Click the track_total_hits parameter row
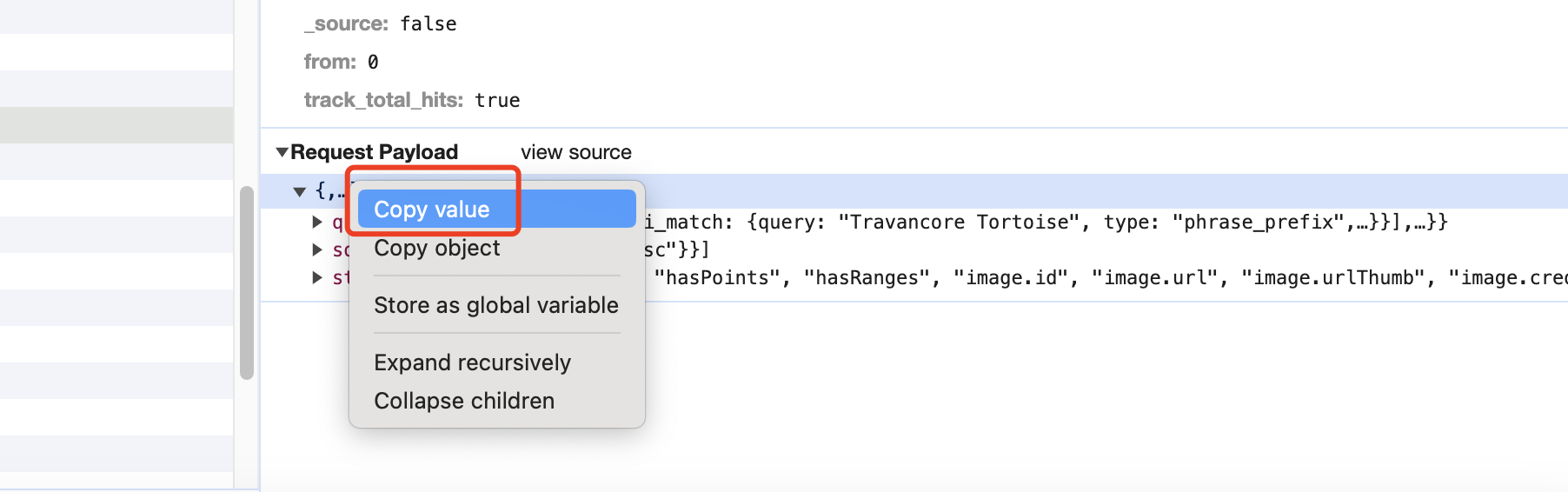 pos(411,100)
